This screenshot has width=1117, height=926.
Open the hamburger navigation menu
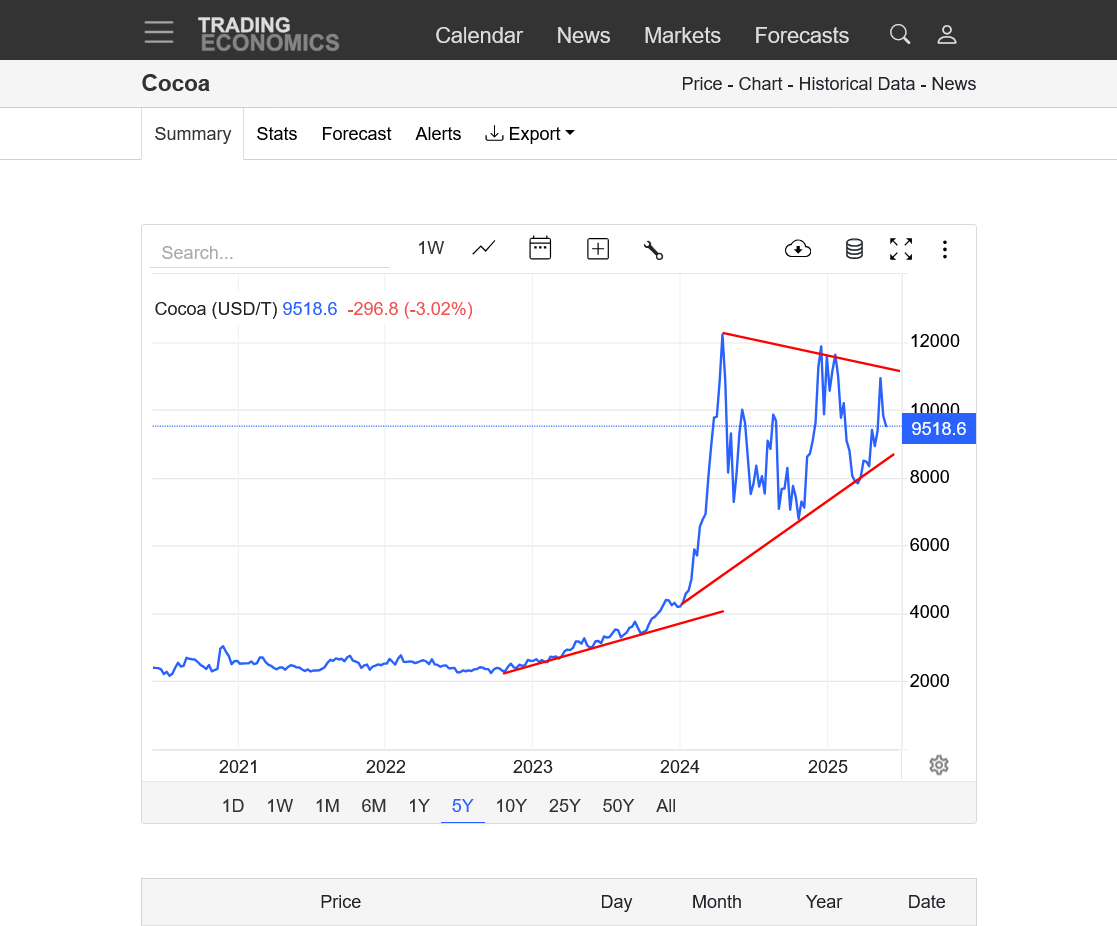pyautogui.click(x=158, y=33)
